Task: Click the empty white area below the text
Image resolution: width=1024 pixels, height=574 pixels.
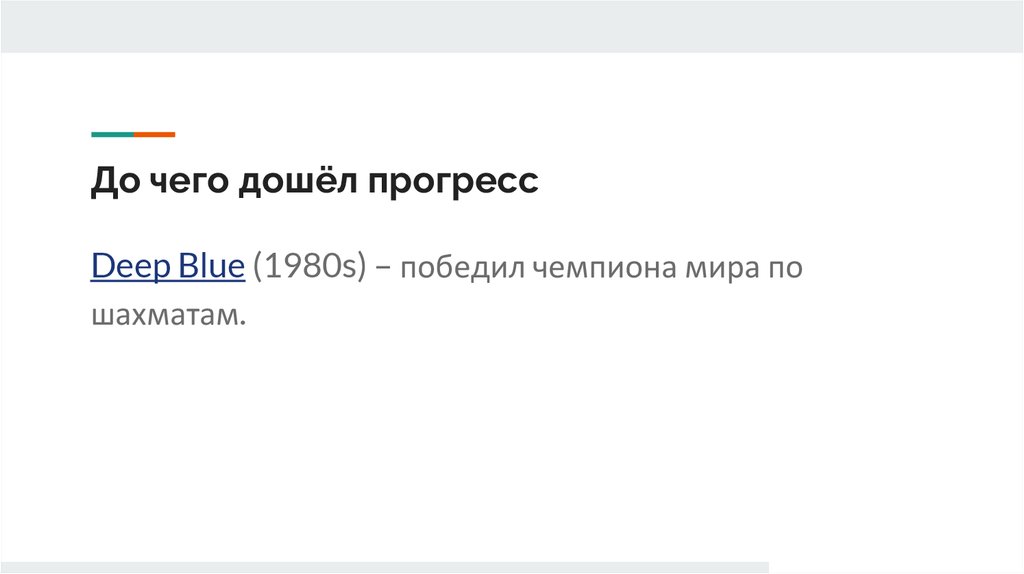Action: 512,440
